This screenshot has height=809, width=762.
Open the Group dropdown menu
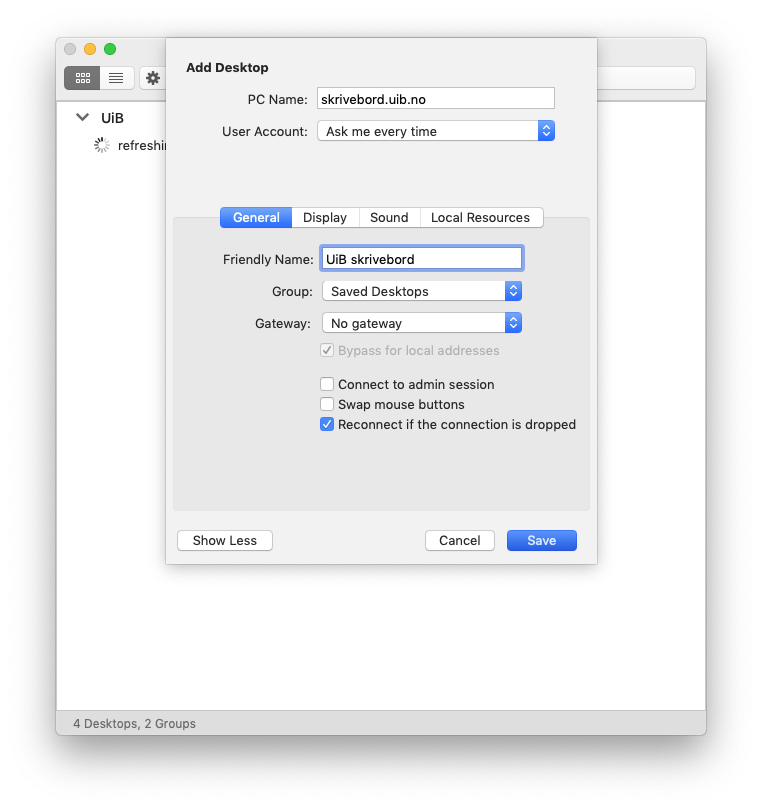click(421, 291)
